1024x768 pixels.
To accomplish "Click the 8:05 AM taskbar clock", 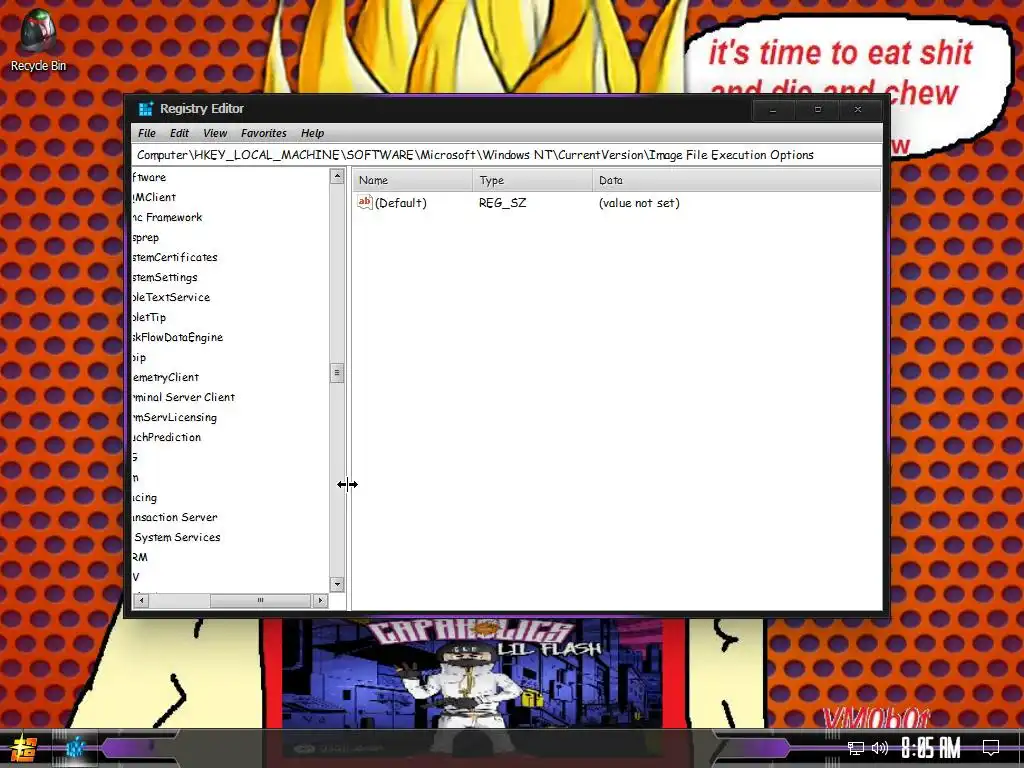I will [931, 748].
